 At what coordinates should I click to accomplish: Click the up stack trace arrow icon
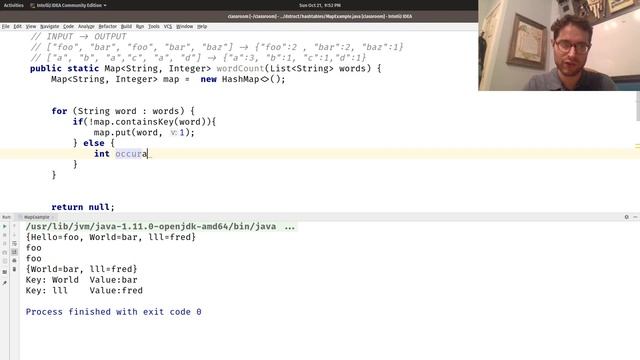pyautogui.click(x=14, y=226)
